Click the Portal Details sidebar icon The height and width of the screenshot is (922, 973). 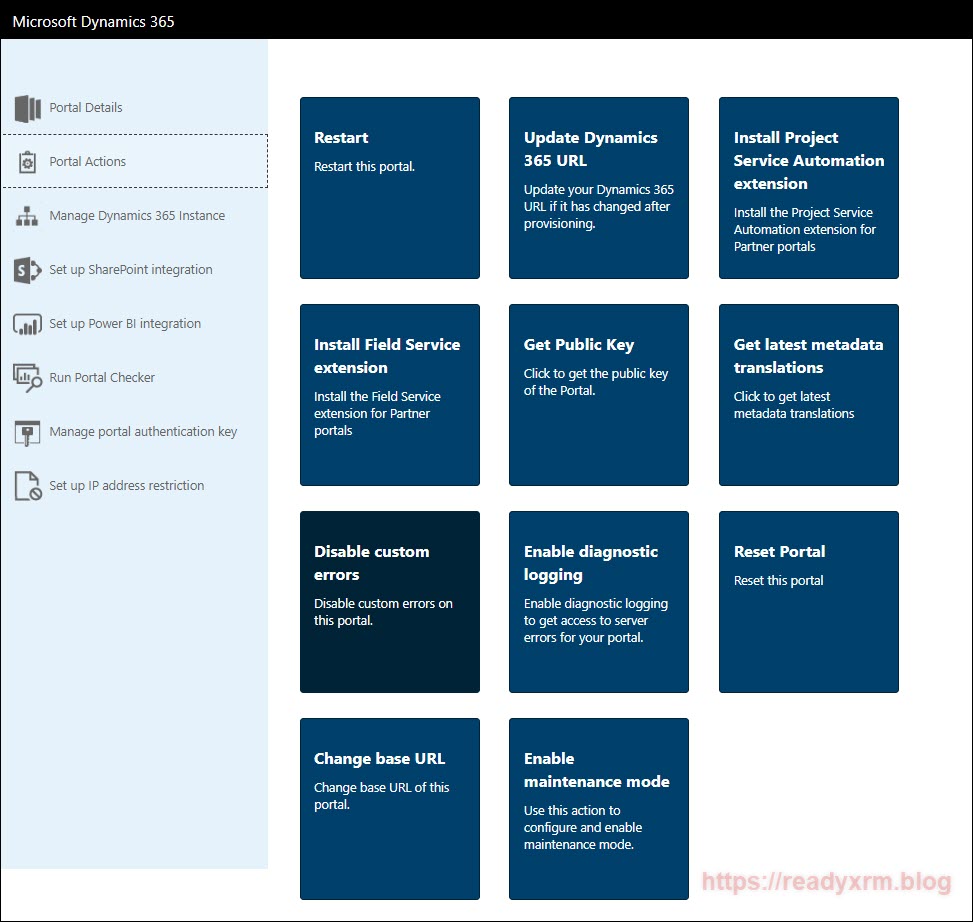[x=27, y=108]
